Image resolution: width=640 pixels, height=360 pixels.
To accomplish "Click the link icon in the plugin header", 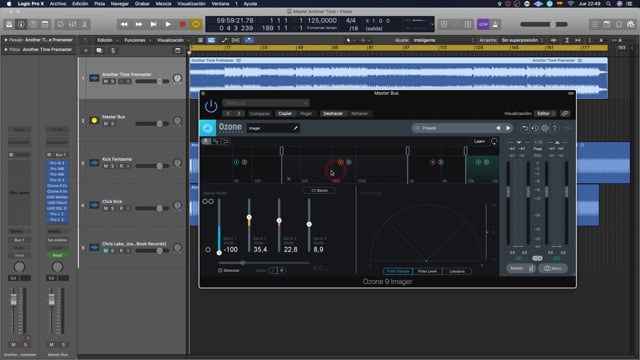I will (565, 113).
